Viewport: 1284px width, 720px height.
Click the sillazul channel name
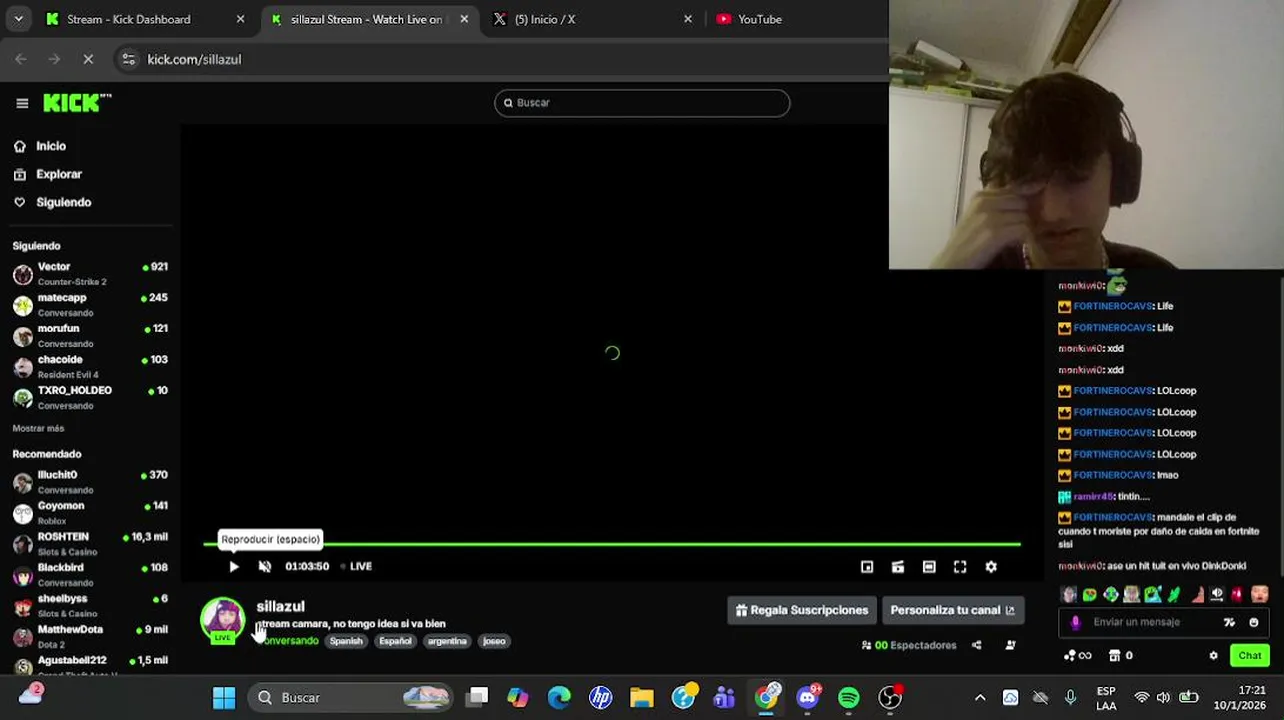[280, 606]
